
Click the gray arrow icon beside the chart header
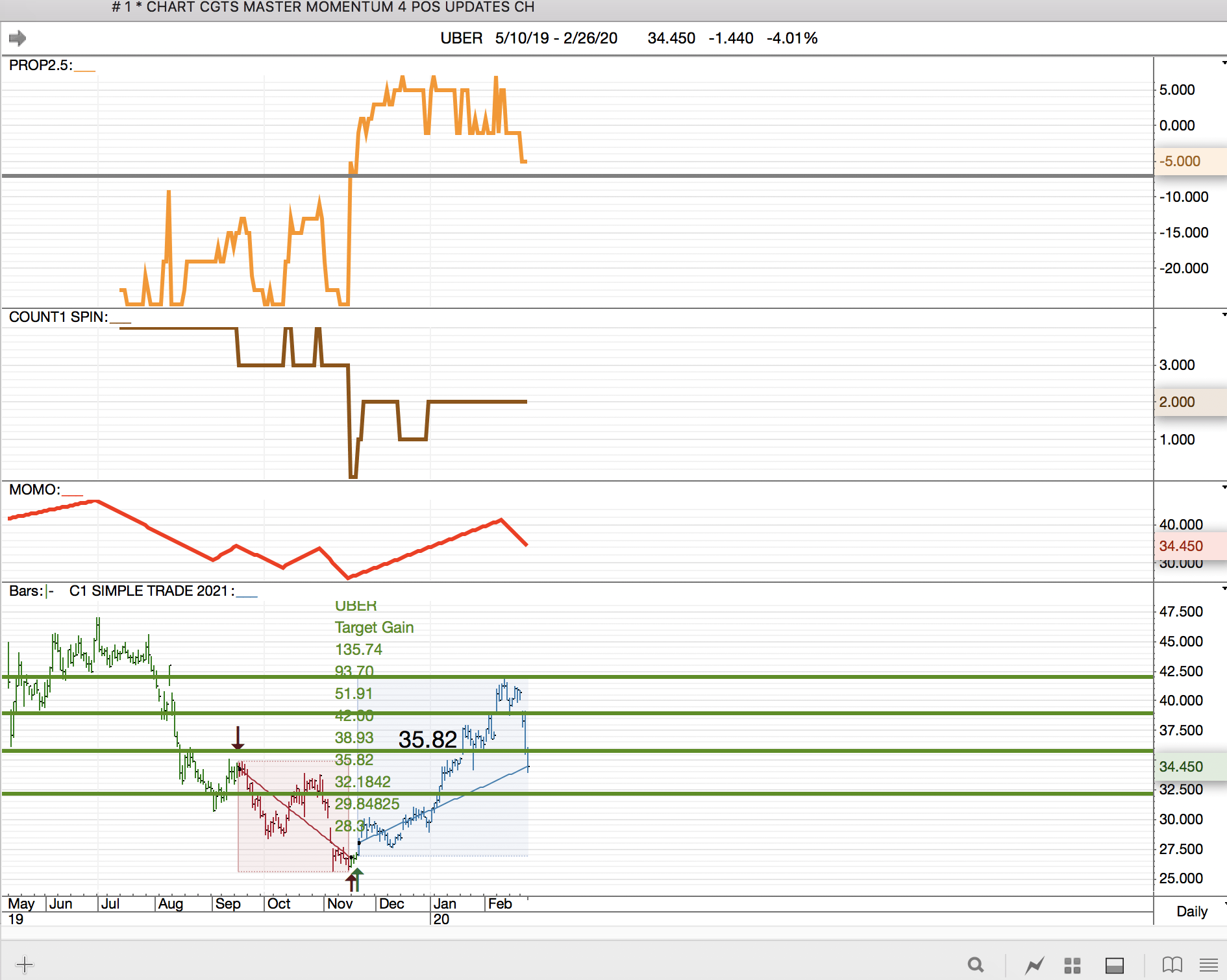(18, 38)
